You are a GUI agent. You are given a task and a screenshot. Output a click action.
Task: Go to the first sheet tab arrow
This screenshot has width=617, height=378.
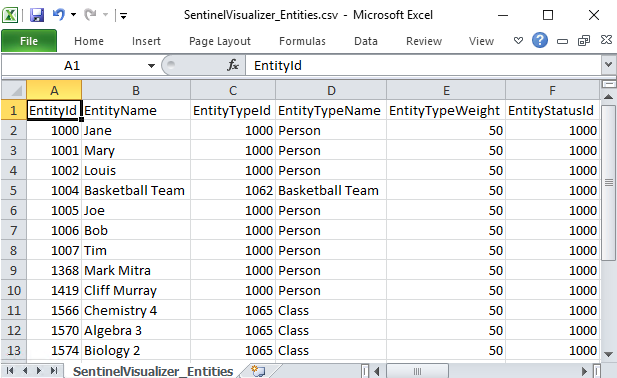pyautogui.click(x=10, y=371)
